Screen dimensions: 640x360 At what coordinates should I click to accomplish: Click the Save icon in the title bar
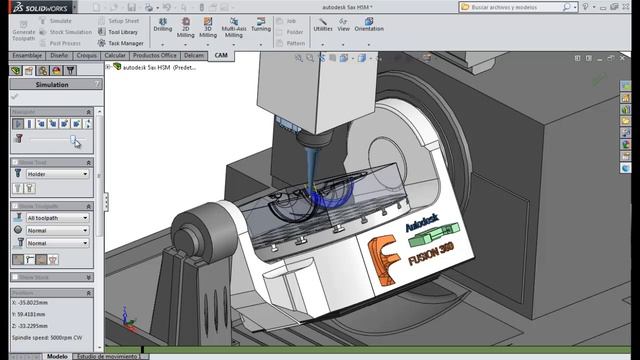click(x=131, y=7)
